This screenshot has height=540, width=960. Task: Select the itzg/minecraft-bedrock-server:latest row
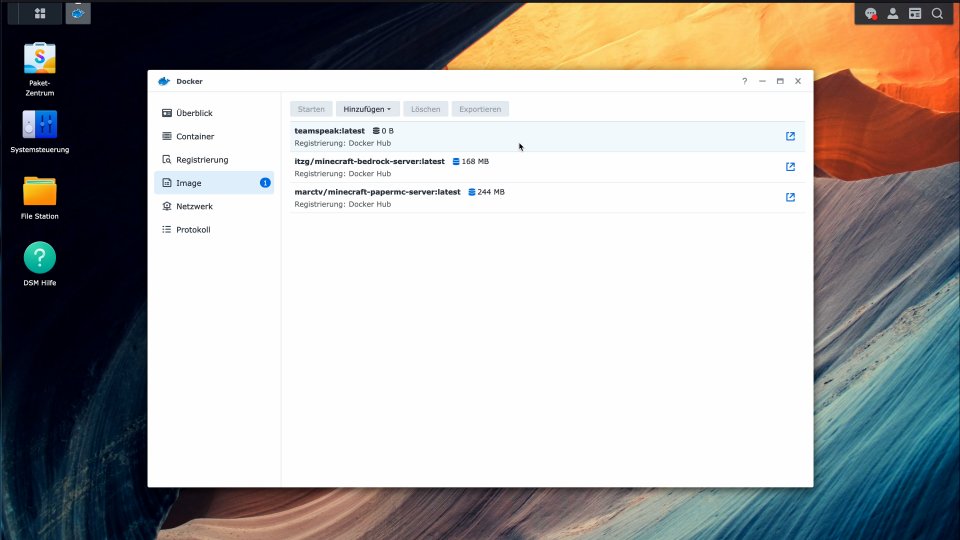[547, 167]
